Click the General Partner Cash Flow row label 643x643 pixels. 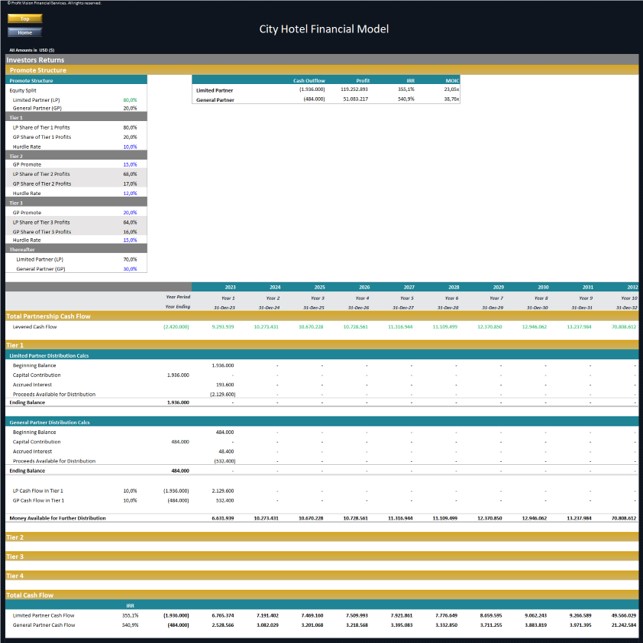click(44, 625)
